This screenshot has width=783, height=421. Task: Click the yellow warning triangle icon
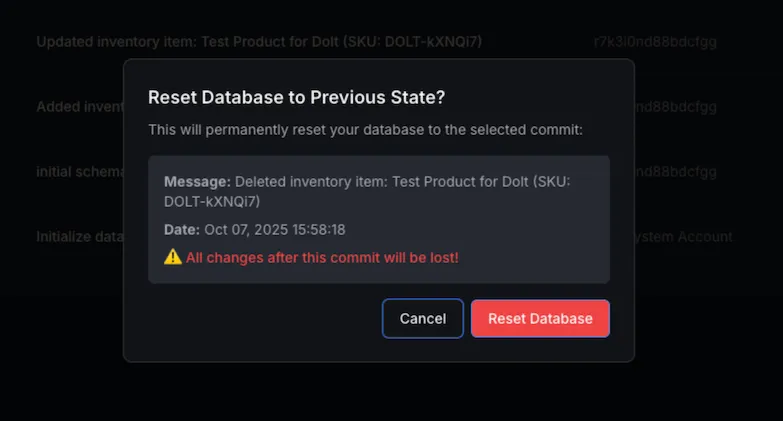coord(173,257)
